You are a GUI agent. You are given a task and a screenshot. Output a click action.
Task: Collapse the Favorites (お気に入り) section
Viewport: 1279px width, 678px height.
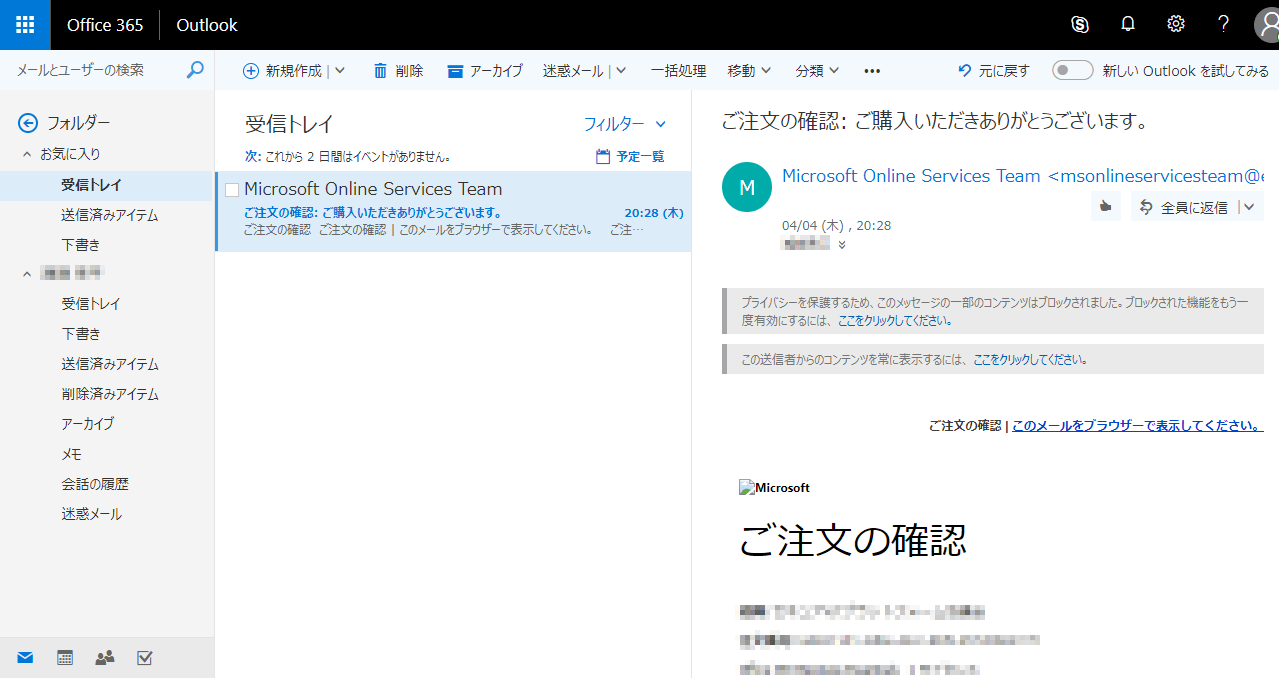pos(27,155)
